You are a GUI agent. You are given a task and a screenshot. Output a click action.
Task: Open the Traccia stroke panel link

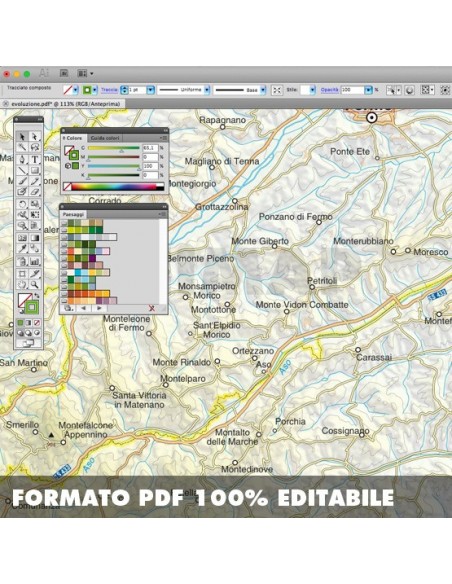pyautogui.click(x=109, y=90)
